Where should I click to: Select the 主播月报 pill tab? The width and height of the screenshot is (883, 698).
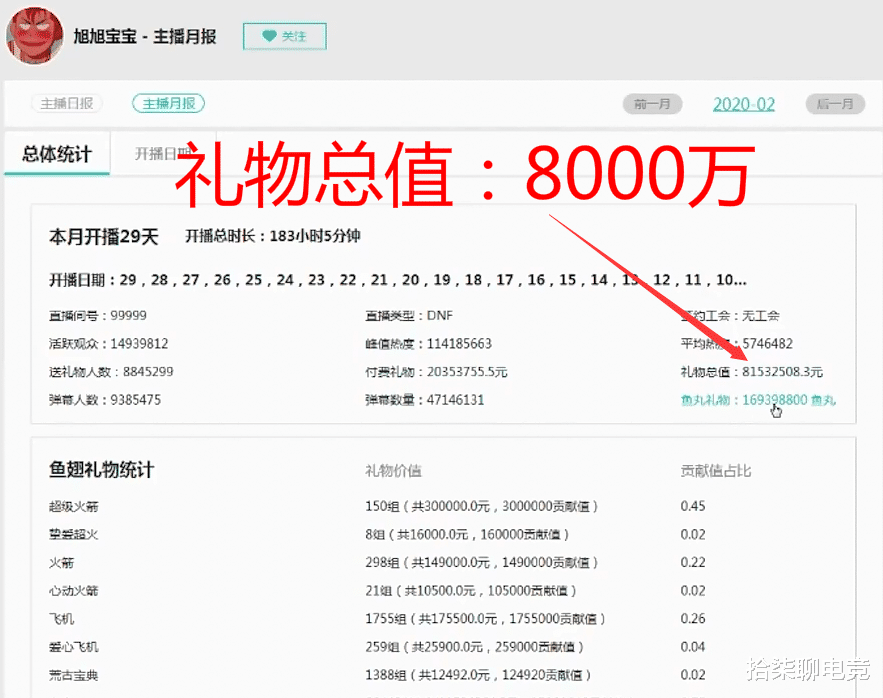168,103
